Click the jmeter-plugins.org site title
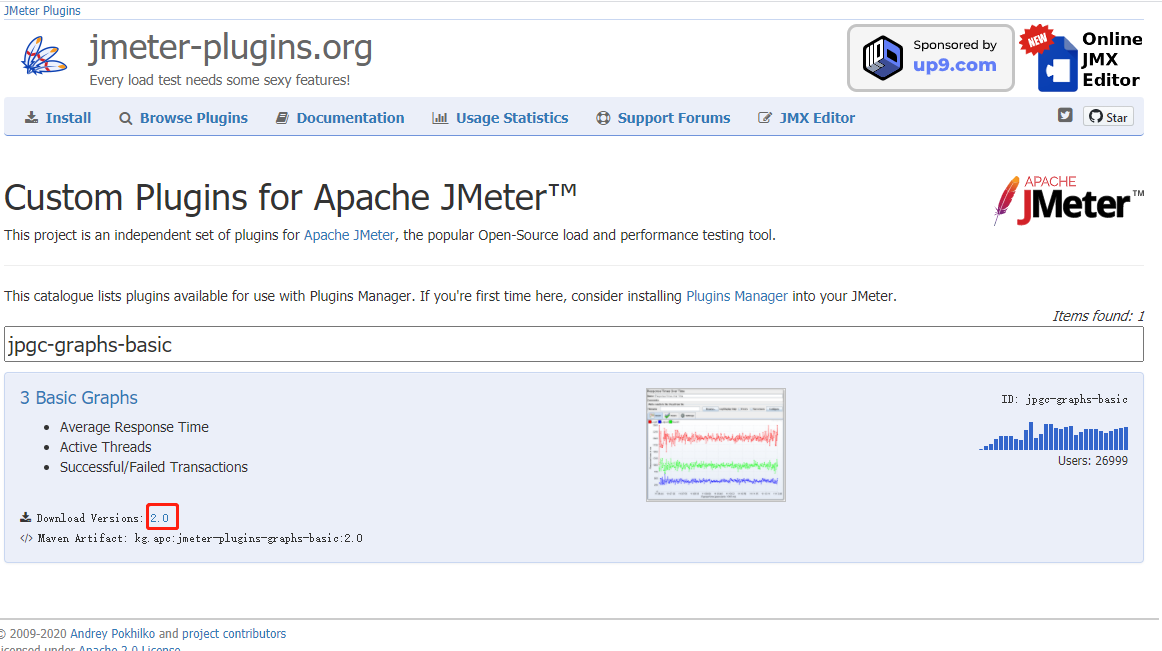Viewport: 1162px width, 651px height. pyautogui.click(x=230, y=47)
